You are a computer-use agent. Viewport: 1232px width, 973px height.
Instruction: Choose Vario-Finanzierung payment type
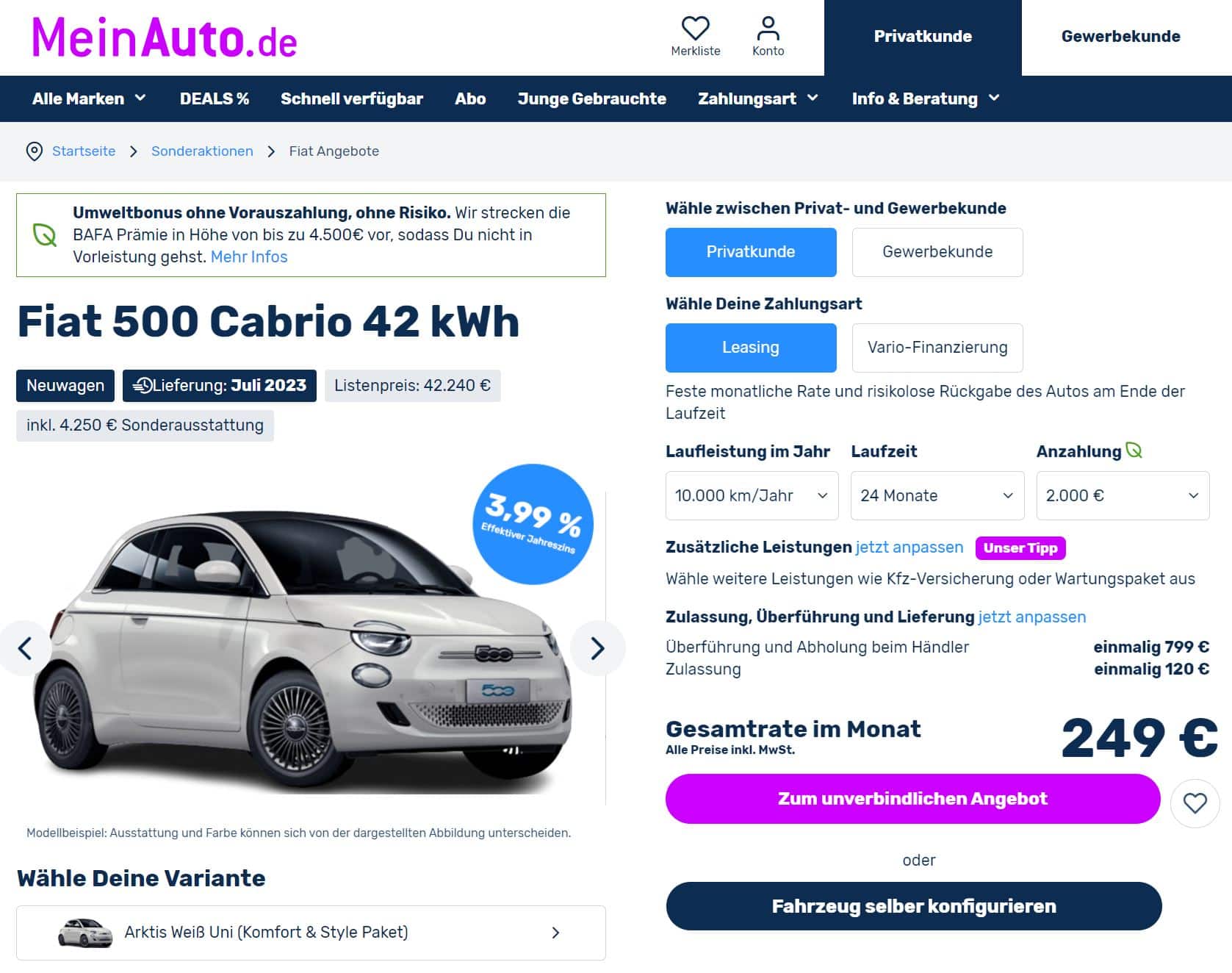937,348
